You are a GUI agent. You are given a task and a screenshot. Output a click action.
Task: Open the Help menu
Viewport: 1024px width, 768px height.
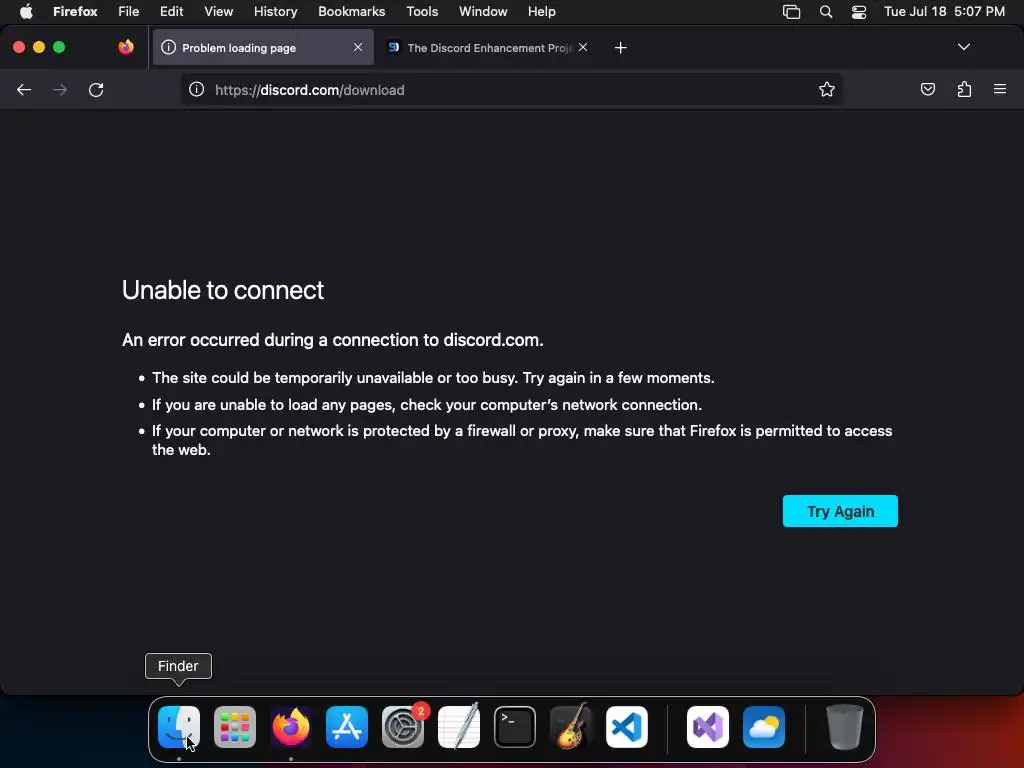pos(541,12)
